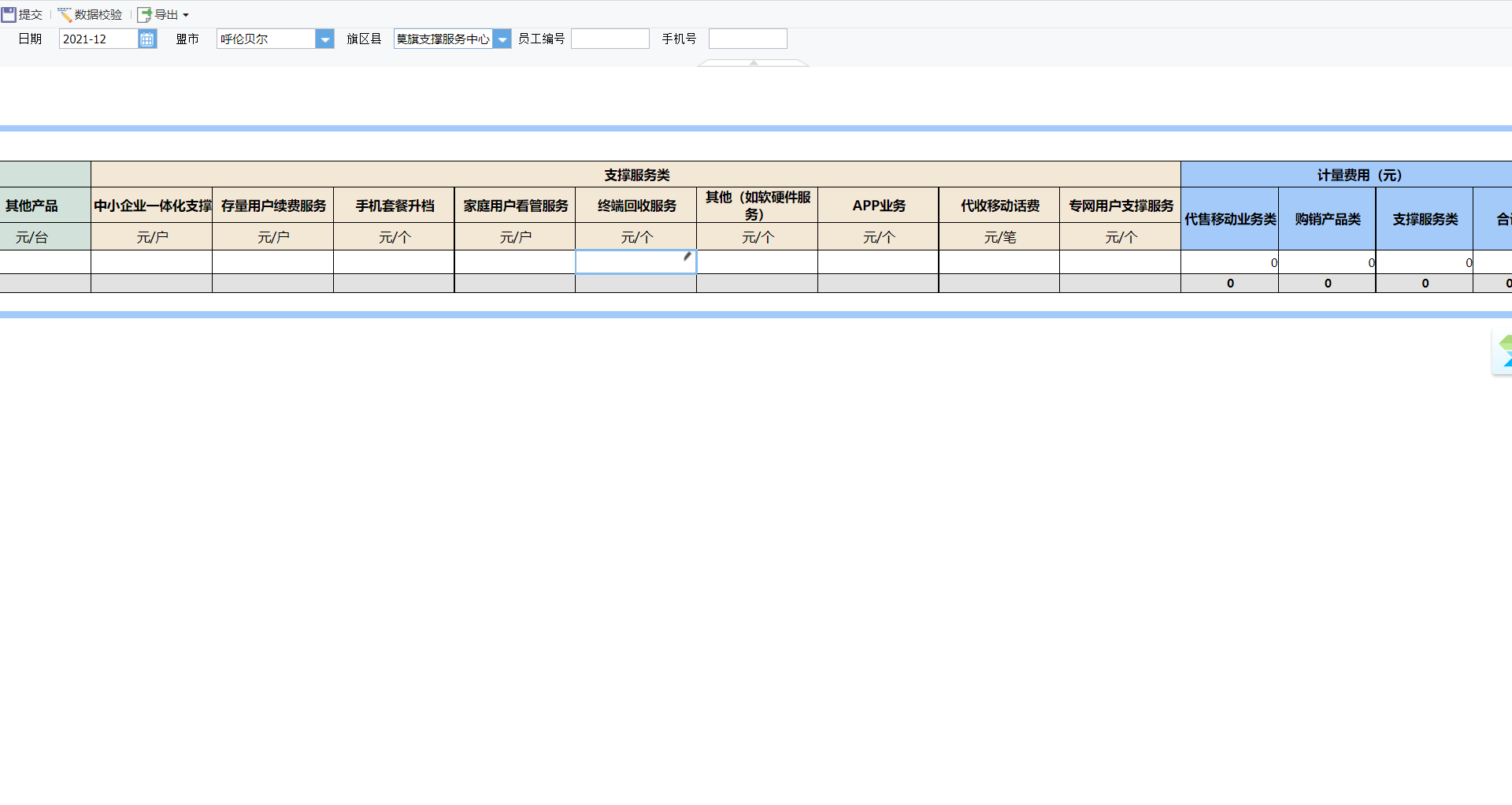Click the floating widget icon at right edge

(x=1503, y=352)
